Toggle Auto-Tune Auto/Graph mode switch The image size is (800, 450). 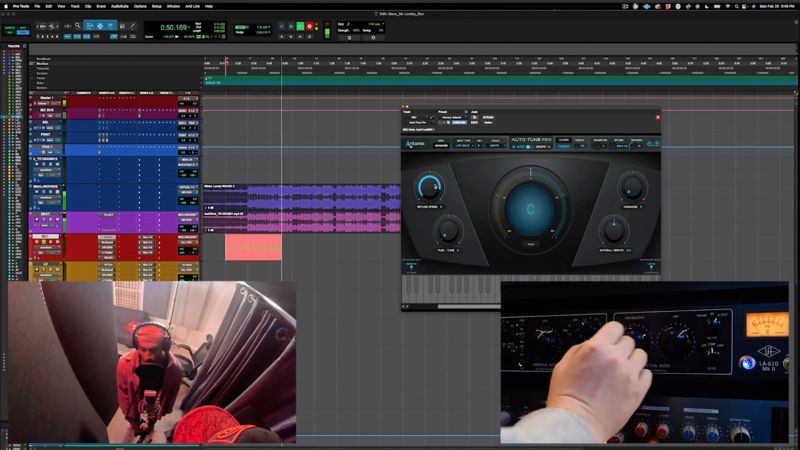528,147
